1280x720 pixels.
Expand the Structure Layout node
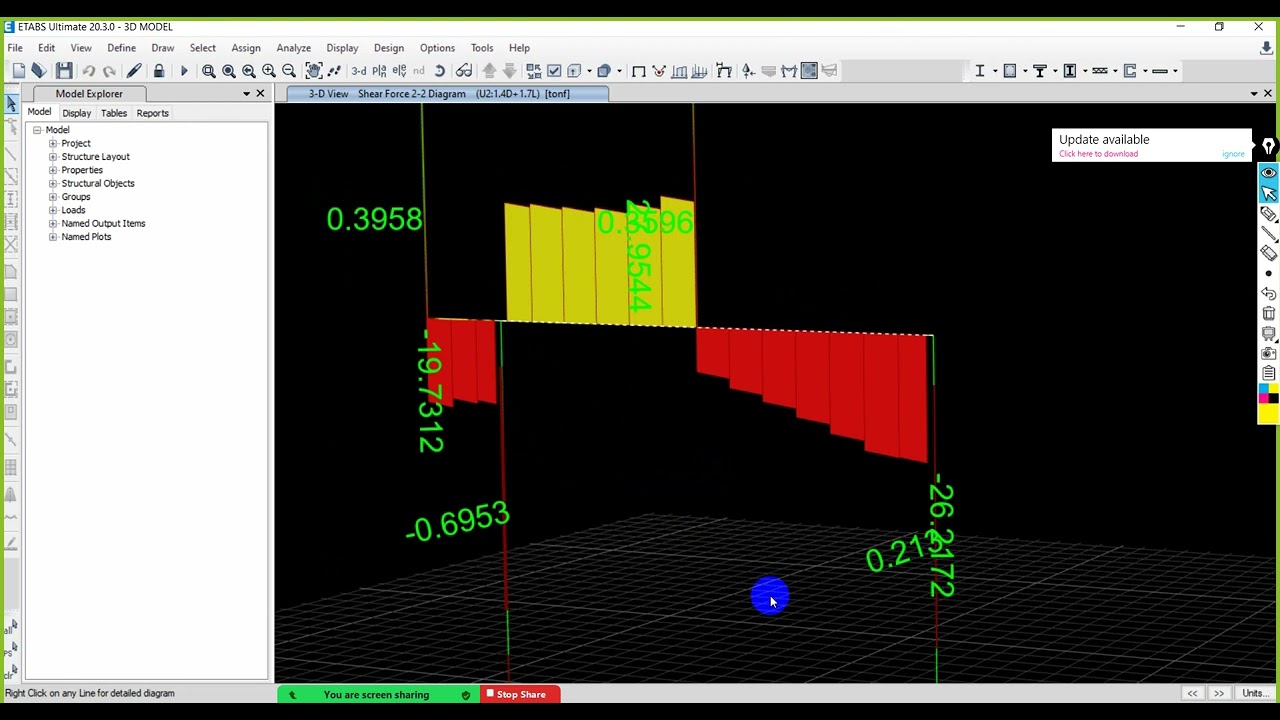(x=53, y=157)
